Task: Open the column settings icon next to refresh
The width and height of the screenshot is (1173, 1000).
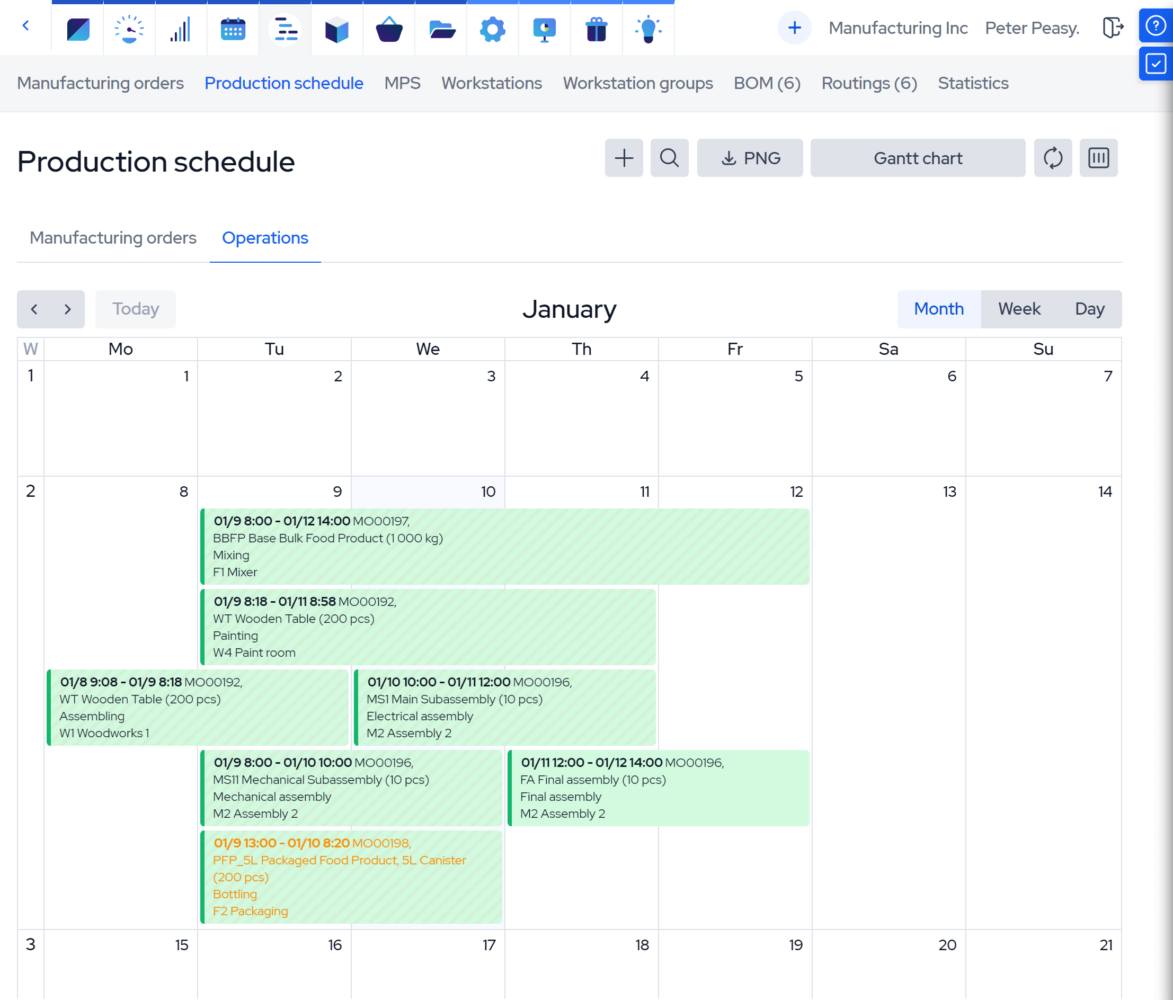Action: (1098, 157)
